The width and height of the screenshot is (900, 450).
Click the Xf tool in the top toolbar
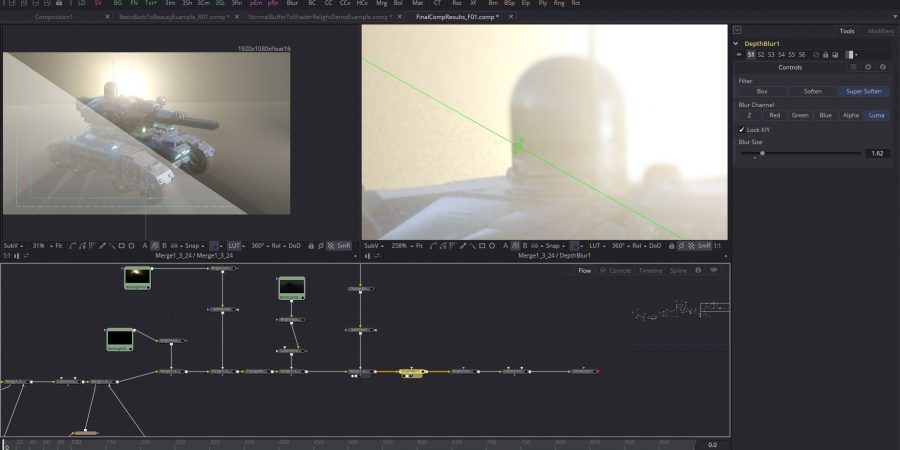(x=473, y=4)
